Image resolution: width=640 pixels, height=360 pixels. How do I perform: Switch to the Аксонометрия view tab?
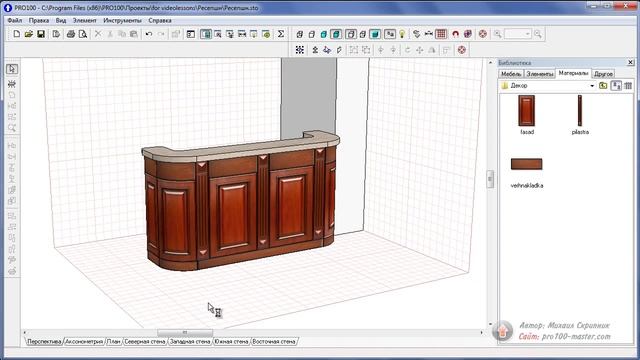tap(84, 341)
